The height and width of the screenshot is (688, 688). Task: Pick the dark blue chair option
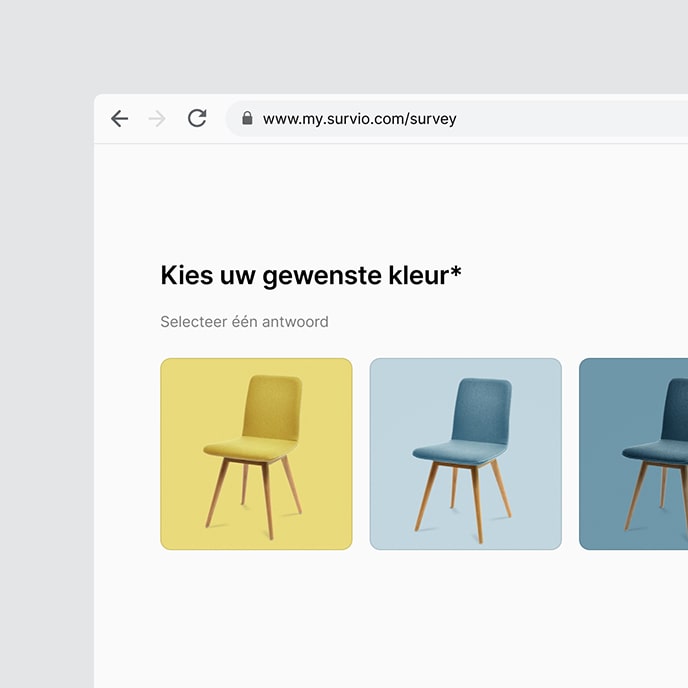click(634, 453)
